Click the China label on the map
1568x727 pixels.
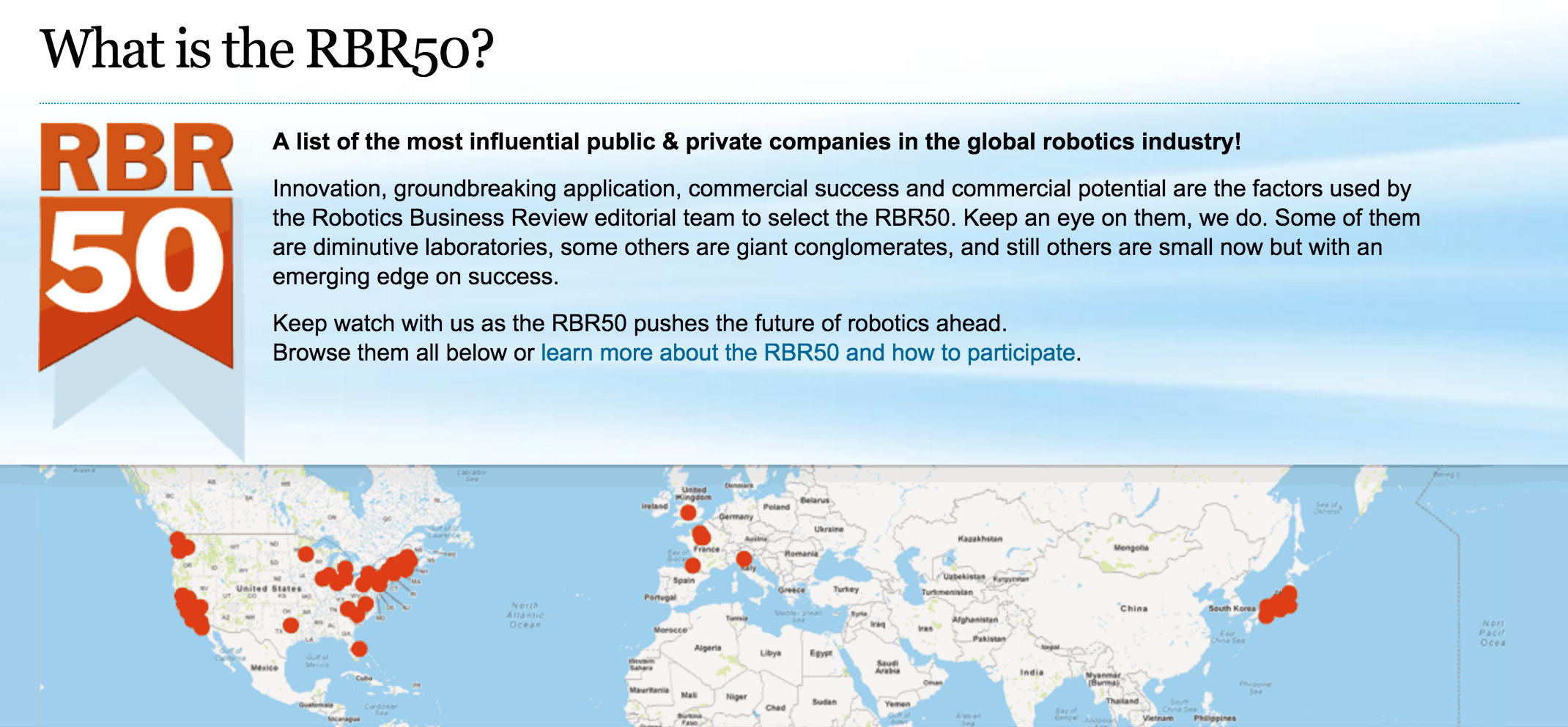(x=1134, y=608)
